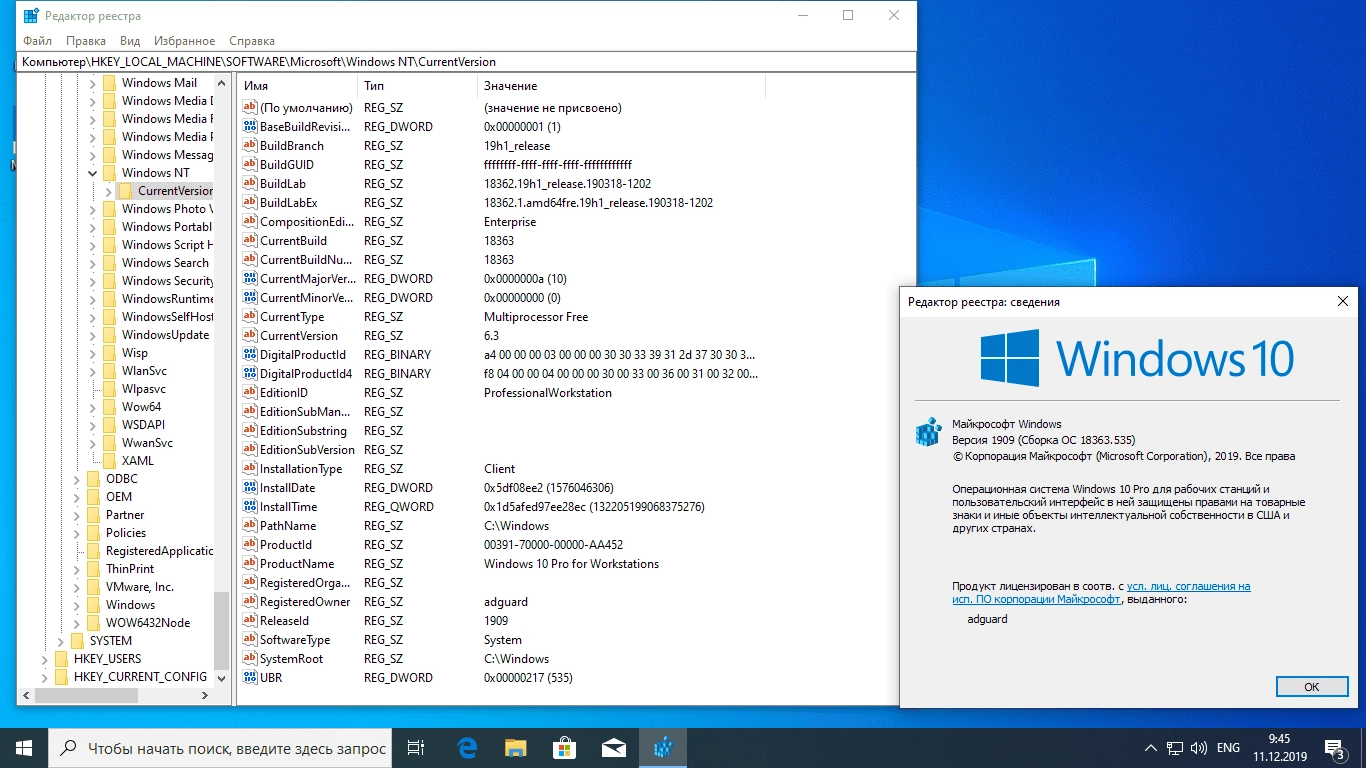Click the ODBC folder icon
The height and width of the screenshot is (768, 1366).
[93, 479]
